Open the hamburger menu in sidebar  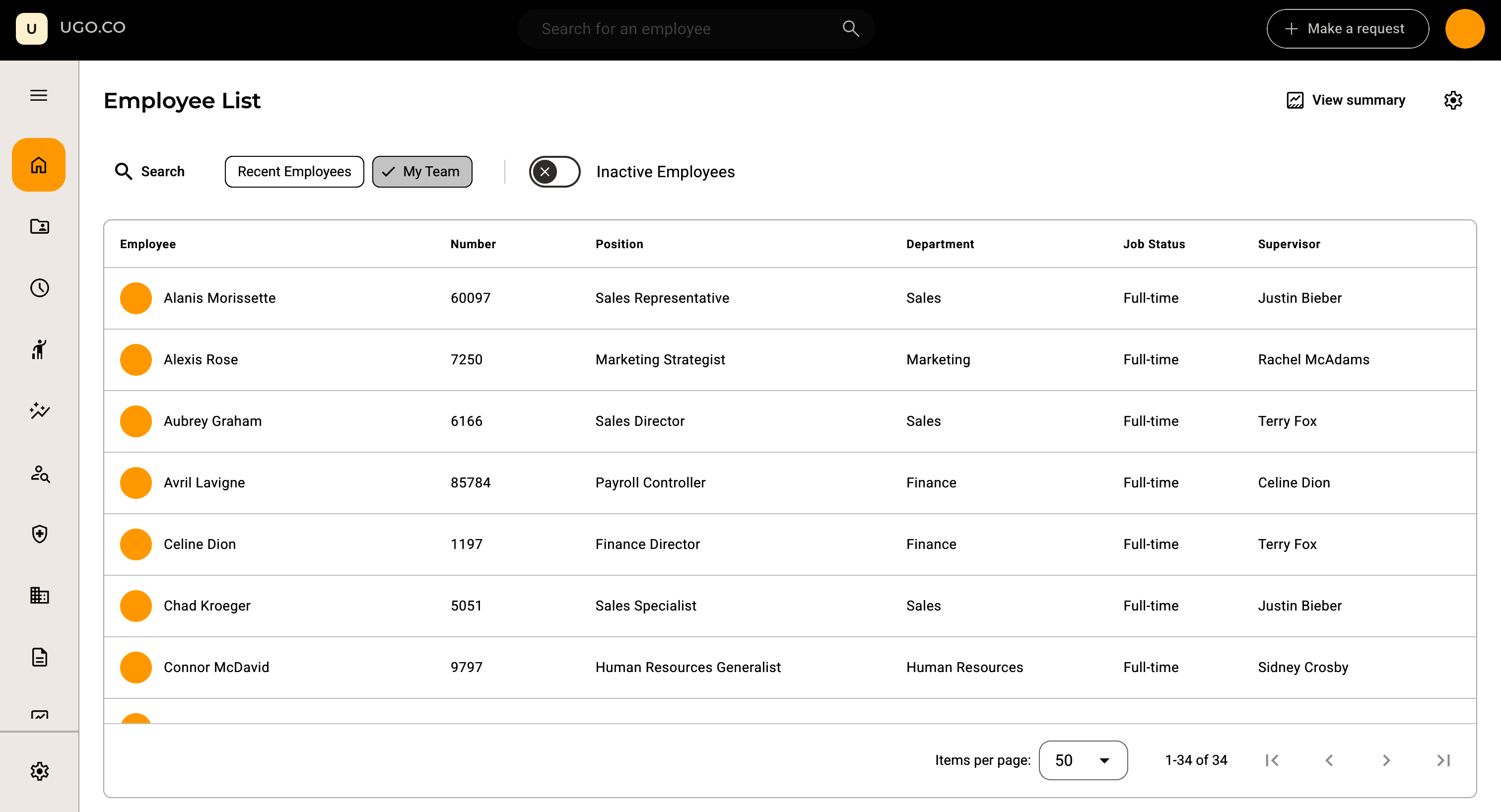tap(38, 95)
